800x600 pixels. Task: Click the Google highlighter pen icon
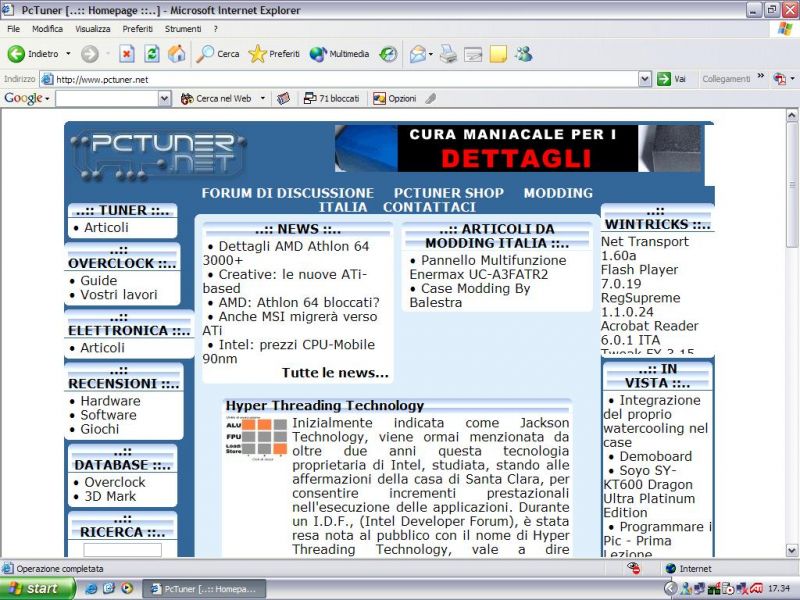click(x=431, y=98)
